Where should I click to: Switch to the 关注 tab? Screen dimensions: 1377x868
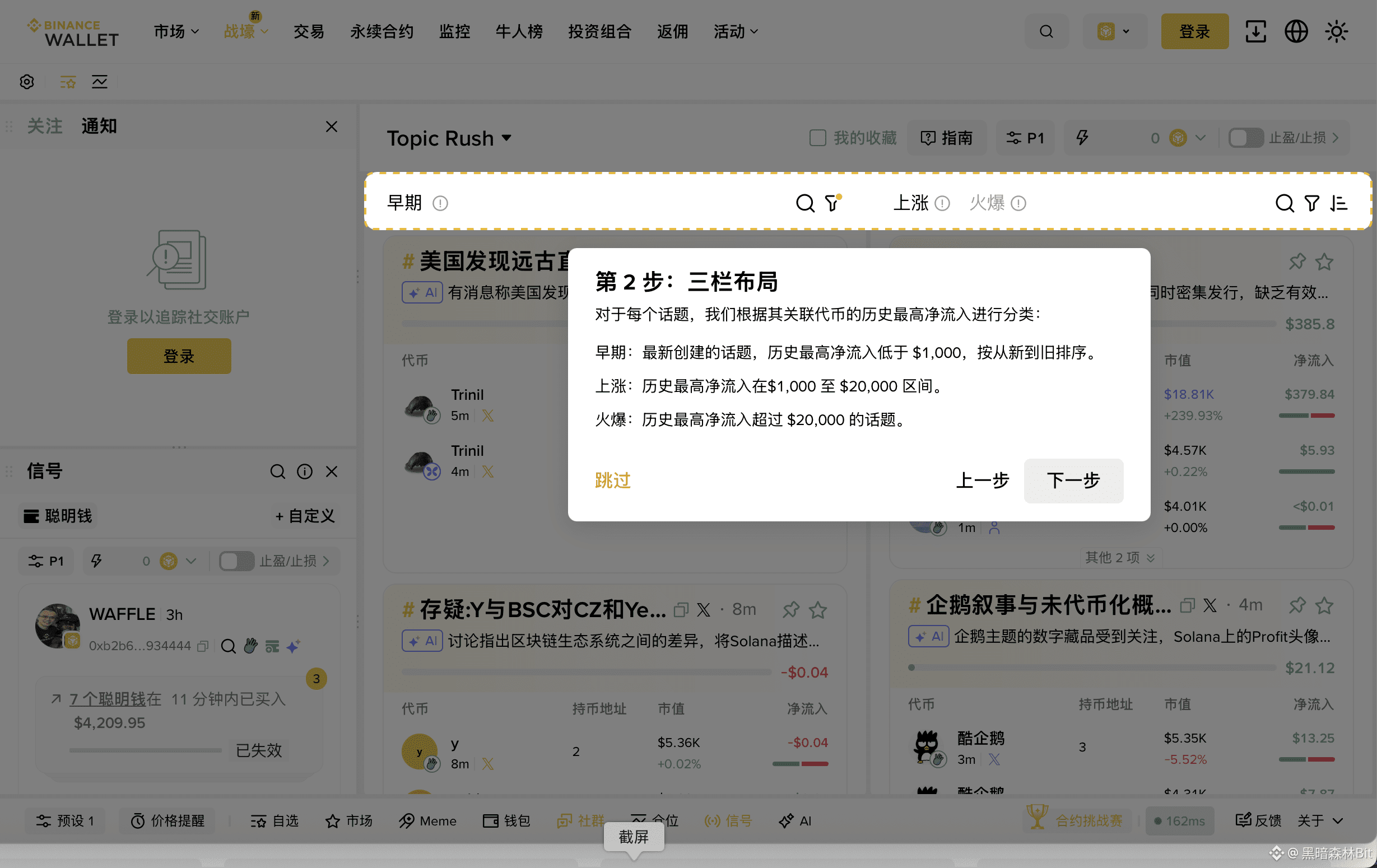[x=45, y=126]
